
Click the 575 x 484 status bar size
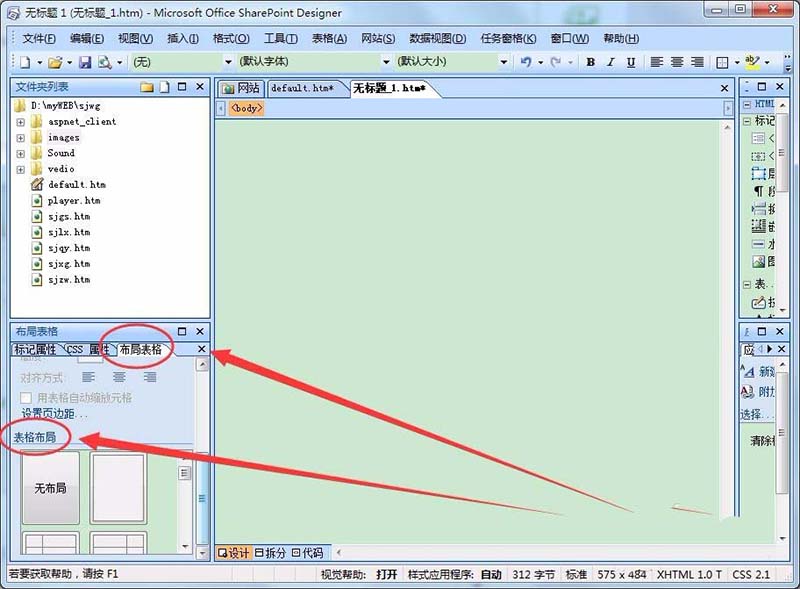click(x=621, y=574)
